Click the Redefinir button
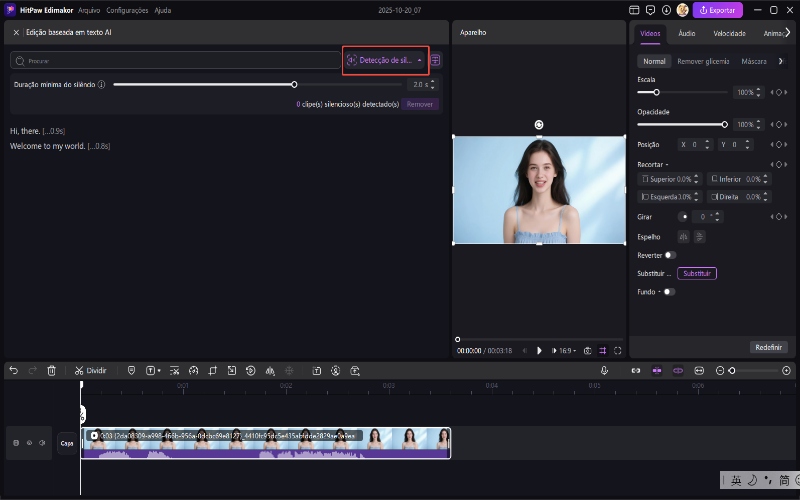Screen dimensions: 800x500 click(x=768, y=347)
